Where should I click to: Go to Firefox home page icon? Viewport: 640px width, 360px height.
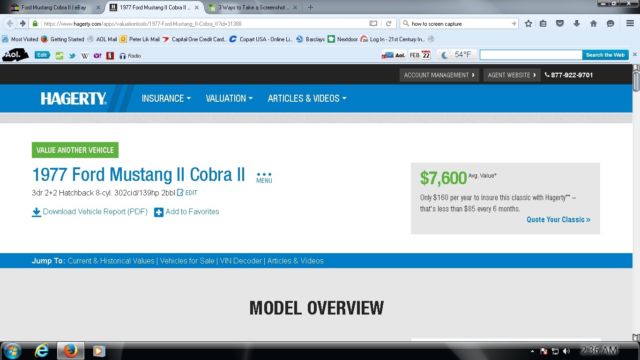(593, 24)
